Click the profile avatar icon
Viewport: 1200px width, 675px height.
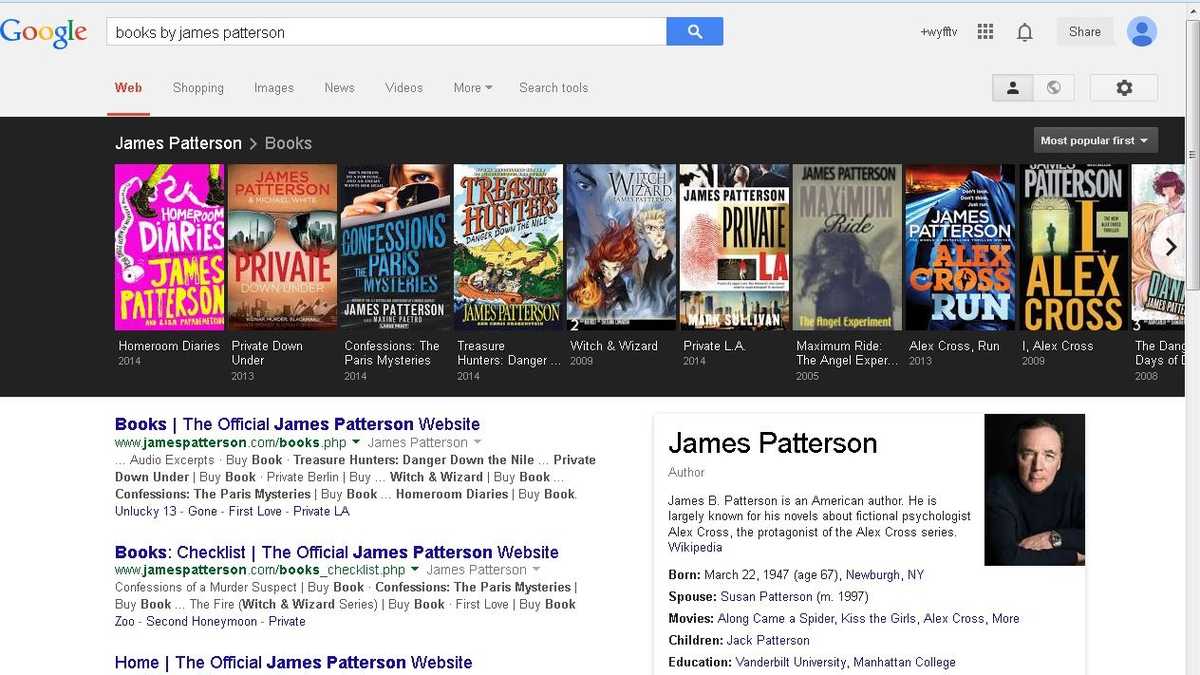point(1142,31)
